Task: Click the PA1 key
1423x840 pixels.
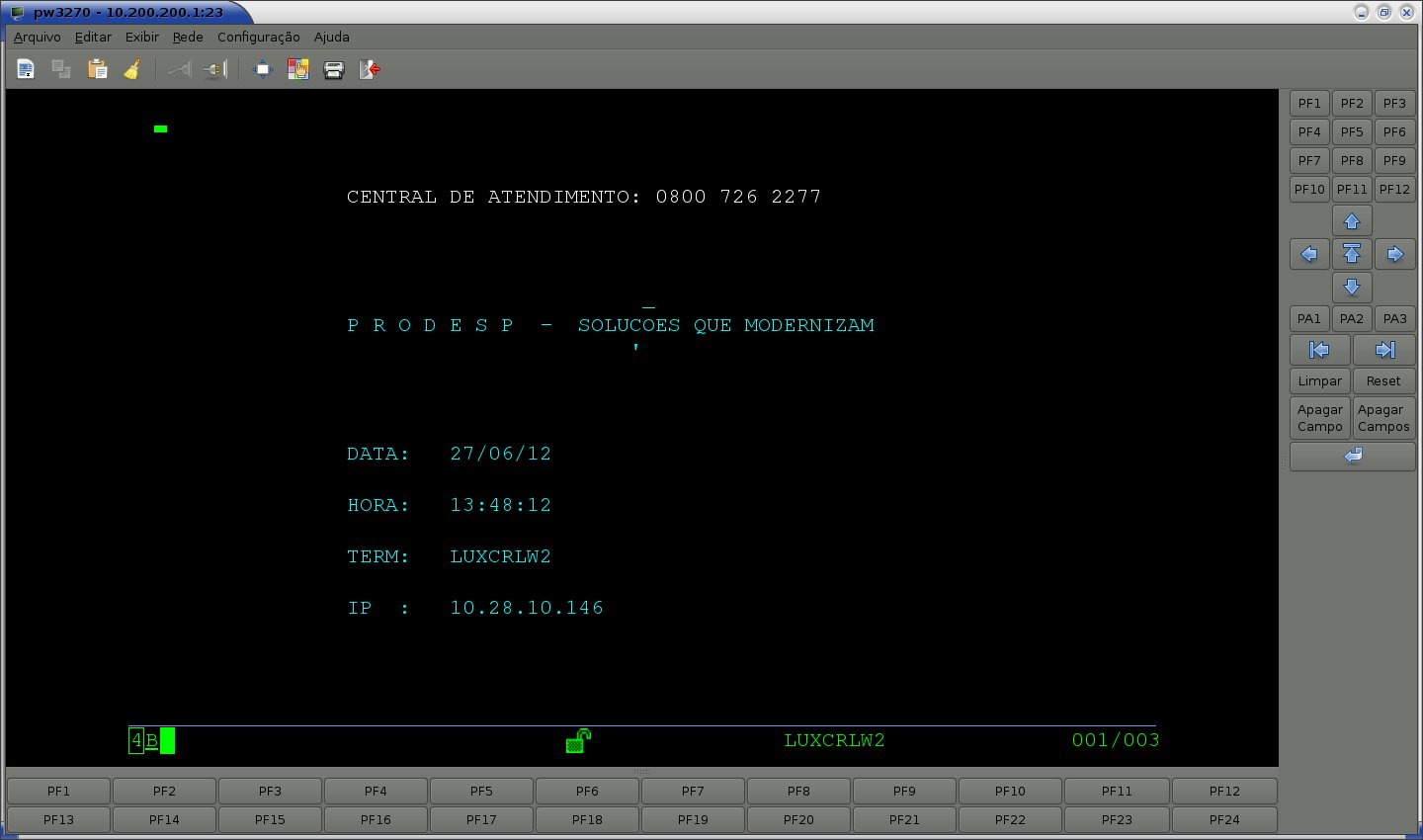Action: pos(1309,318)
